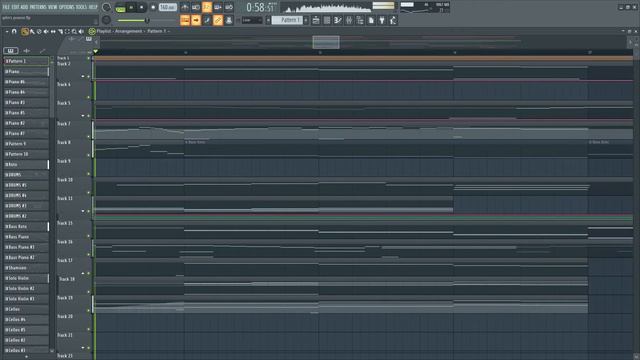This screenshot has width=640, height=360.
Task: Select the playlist Playback speaker tool
Action: 81,31
